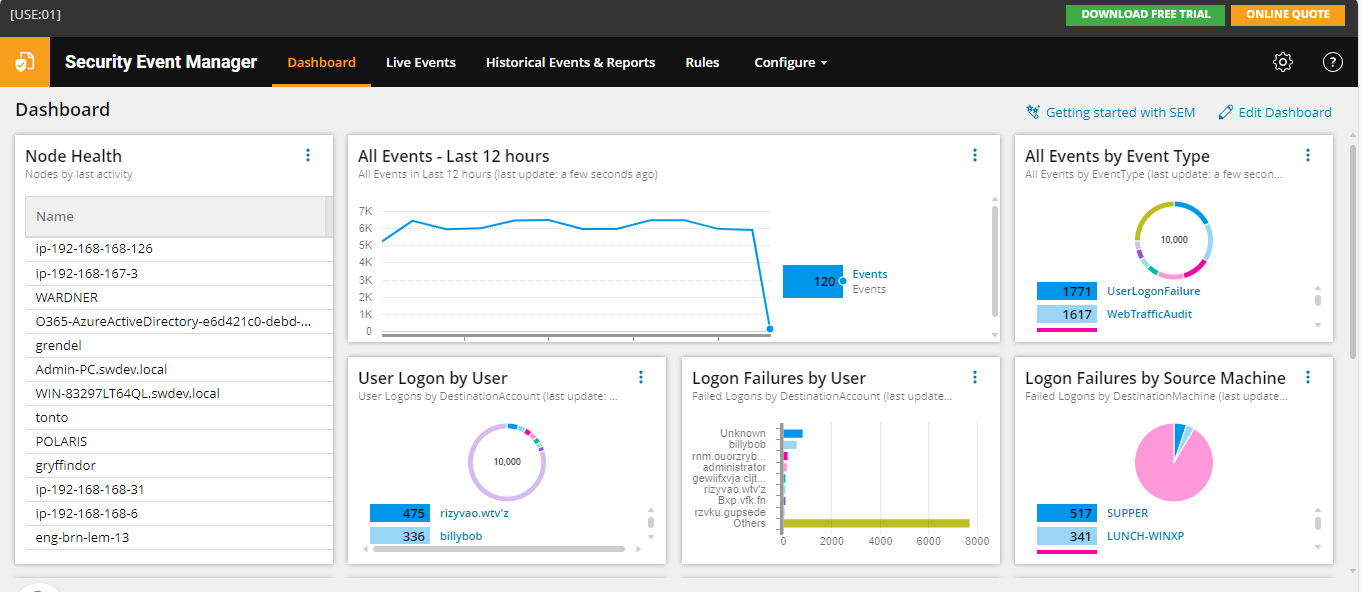
Task: Open Getting started with SEM link
Action: 1120,112
